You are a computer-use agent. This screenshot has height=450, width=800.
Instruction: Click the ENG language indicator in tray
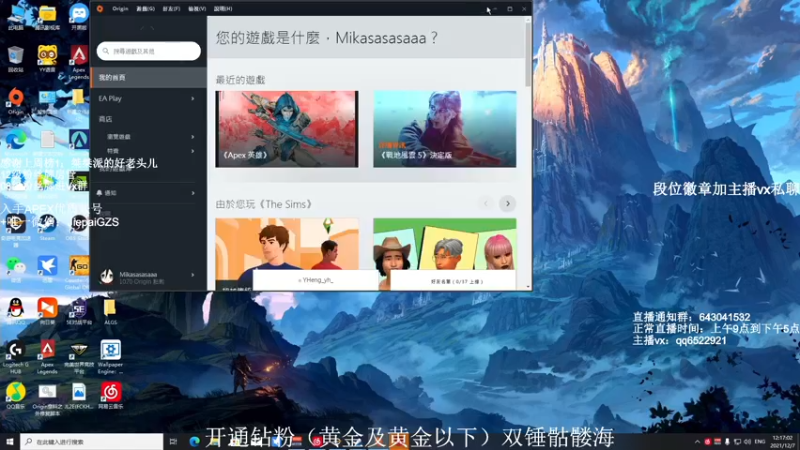point(760,441)
